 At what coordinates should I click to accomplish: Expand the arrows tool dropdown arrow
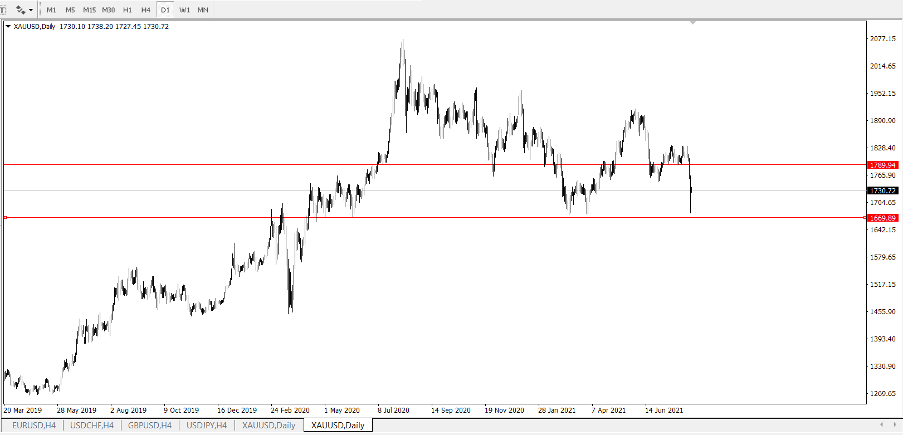[x=31, y=9]
